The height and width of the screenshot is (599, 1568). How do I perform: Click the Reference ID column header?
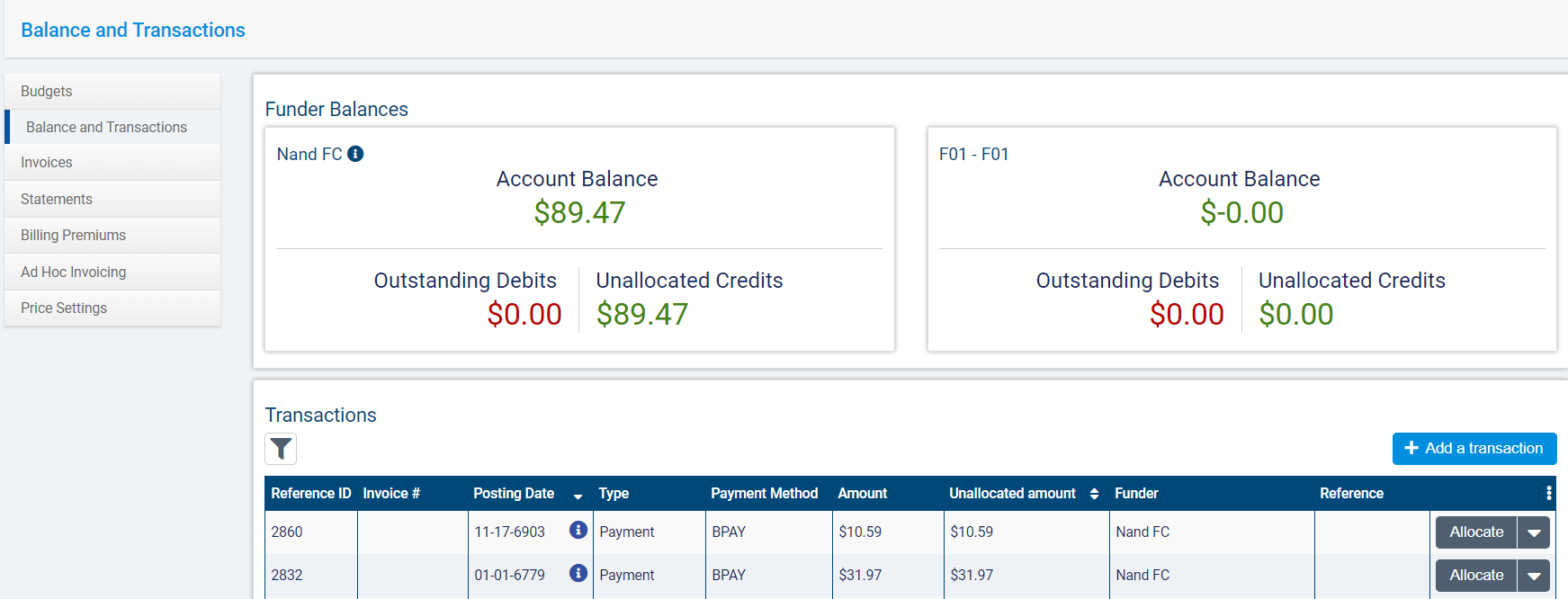(310, 494)
